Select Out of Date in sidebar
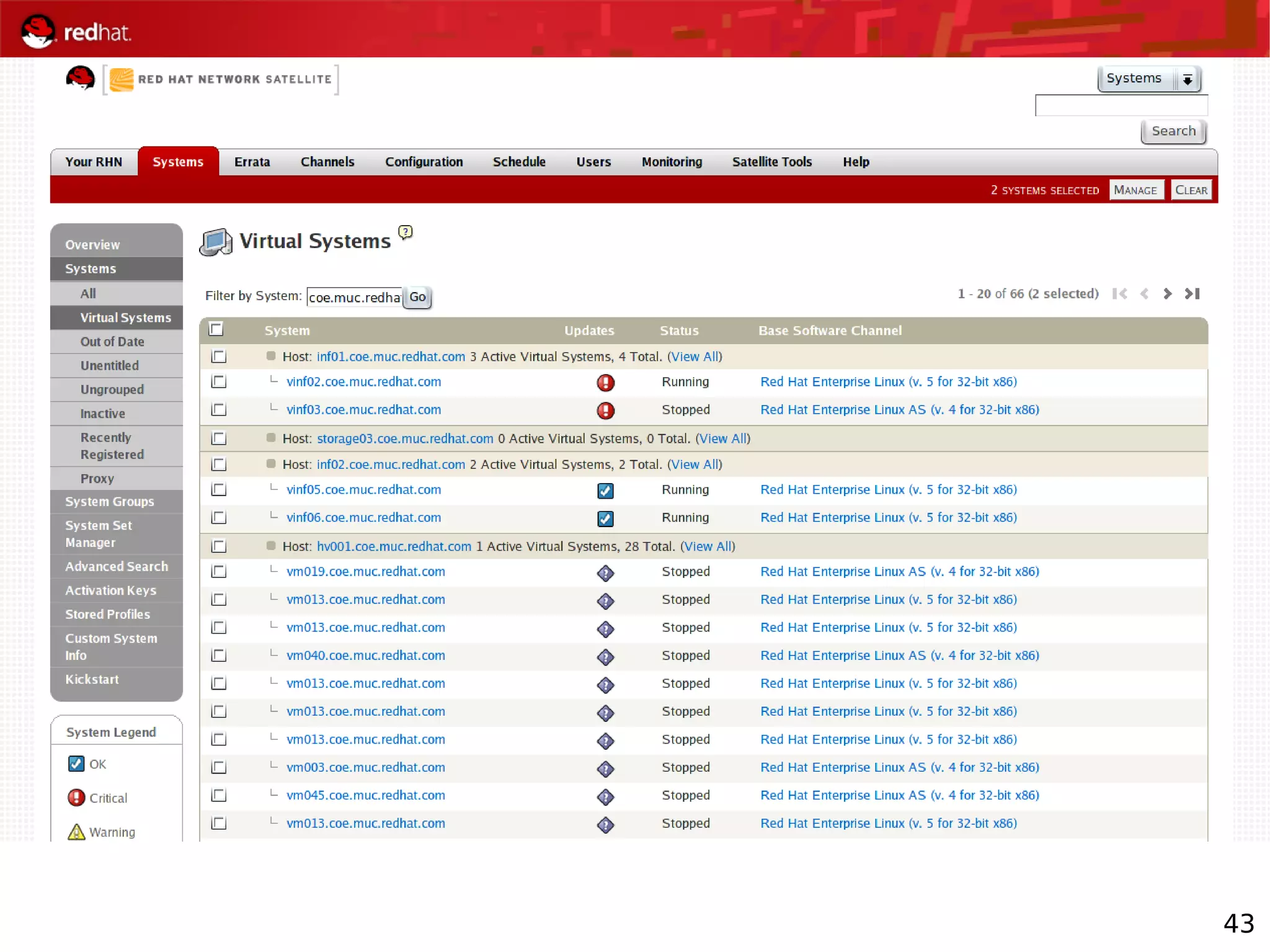This screenshot has width=1270, height=952. (112, 342)
